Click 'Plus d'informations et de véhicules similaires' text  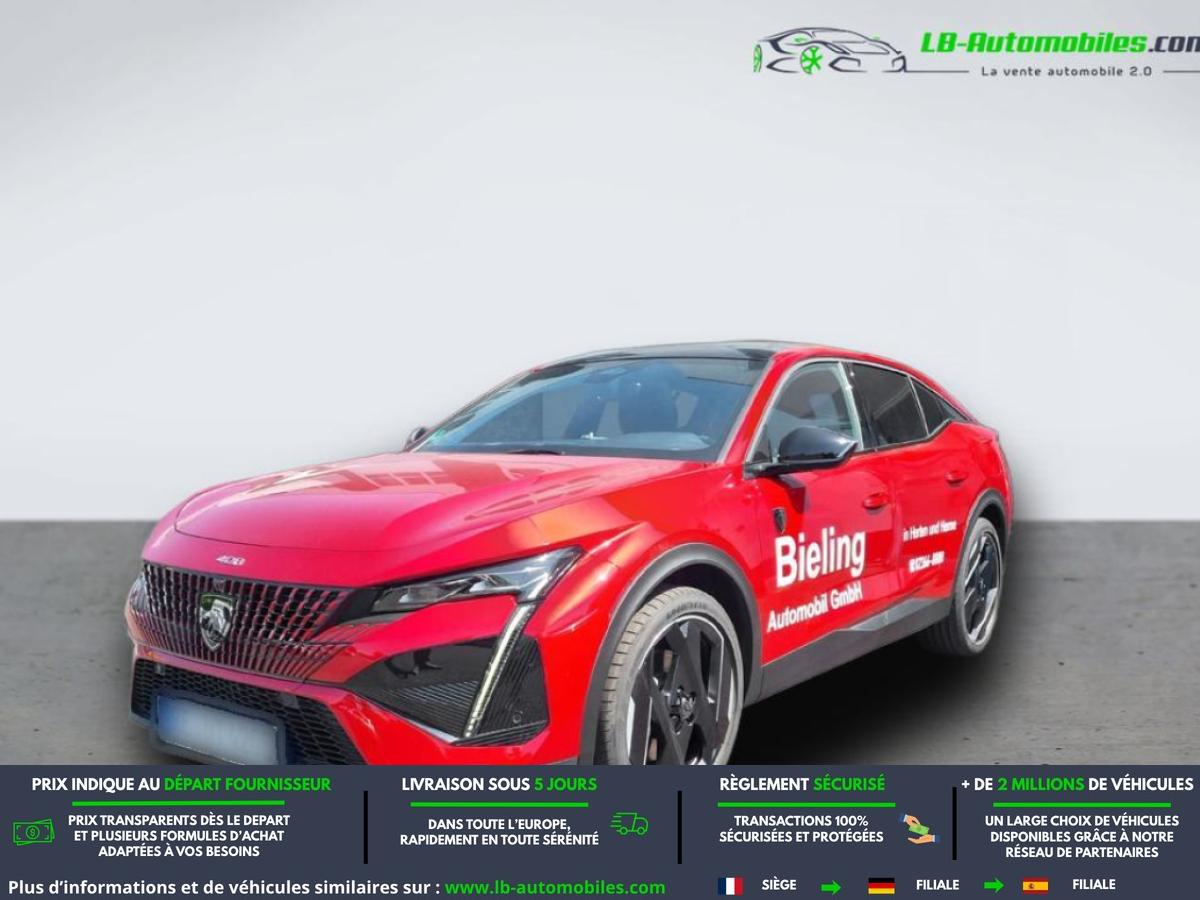click(x=224, y=887)
